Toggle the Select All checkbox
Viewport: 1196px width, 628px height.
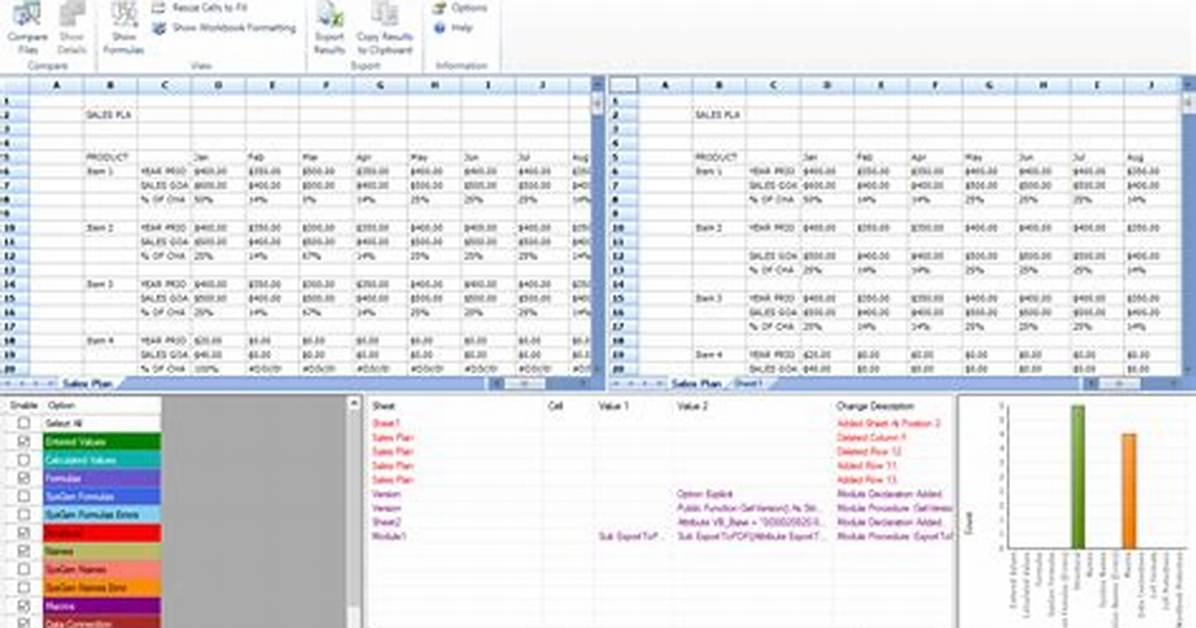coord(24,423)
